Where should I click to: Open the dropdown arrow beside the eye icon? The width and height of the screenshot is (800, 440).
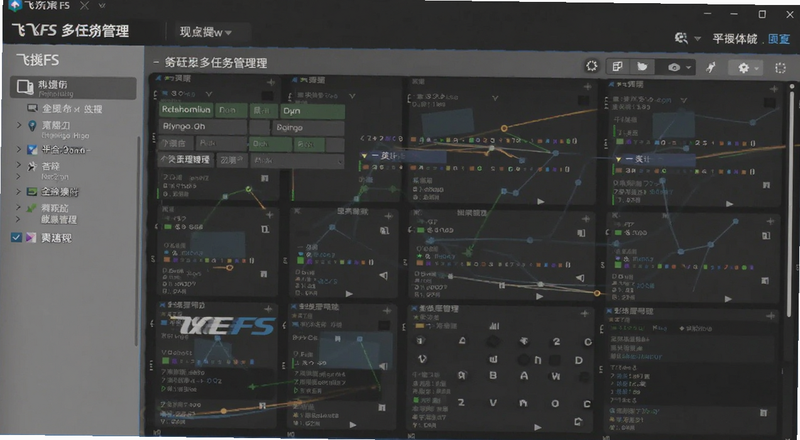coord(688,67)
